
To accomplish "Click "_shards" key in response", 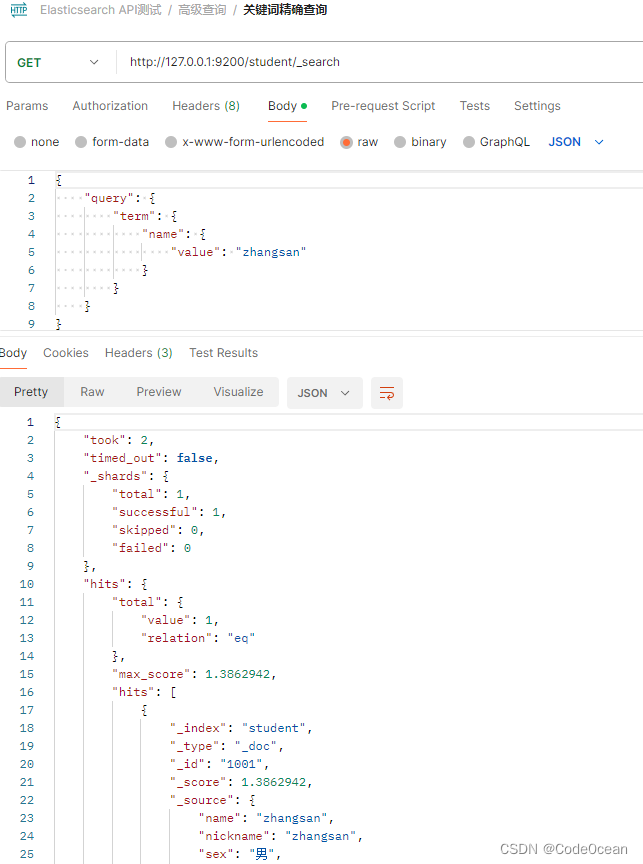I will 115,476.
